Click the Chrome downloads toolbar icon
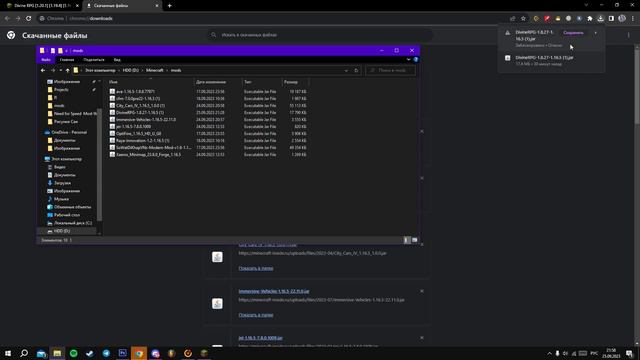The image size is (640, 360). (600, 18)
